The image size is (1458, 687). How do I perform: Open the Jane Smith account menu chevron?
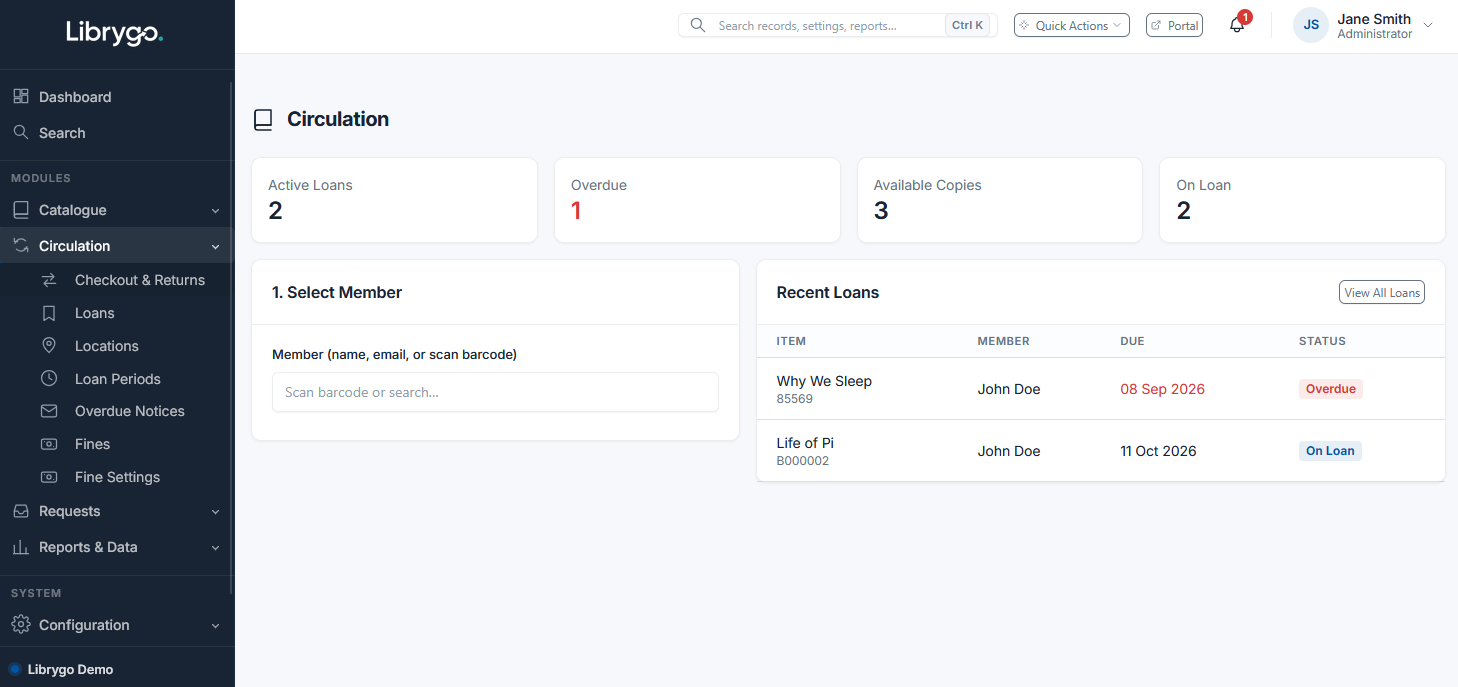1428,25
